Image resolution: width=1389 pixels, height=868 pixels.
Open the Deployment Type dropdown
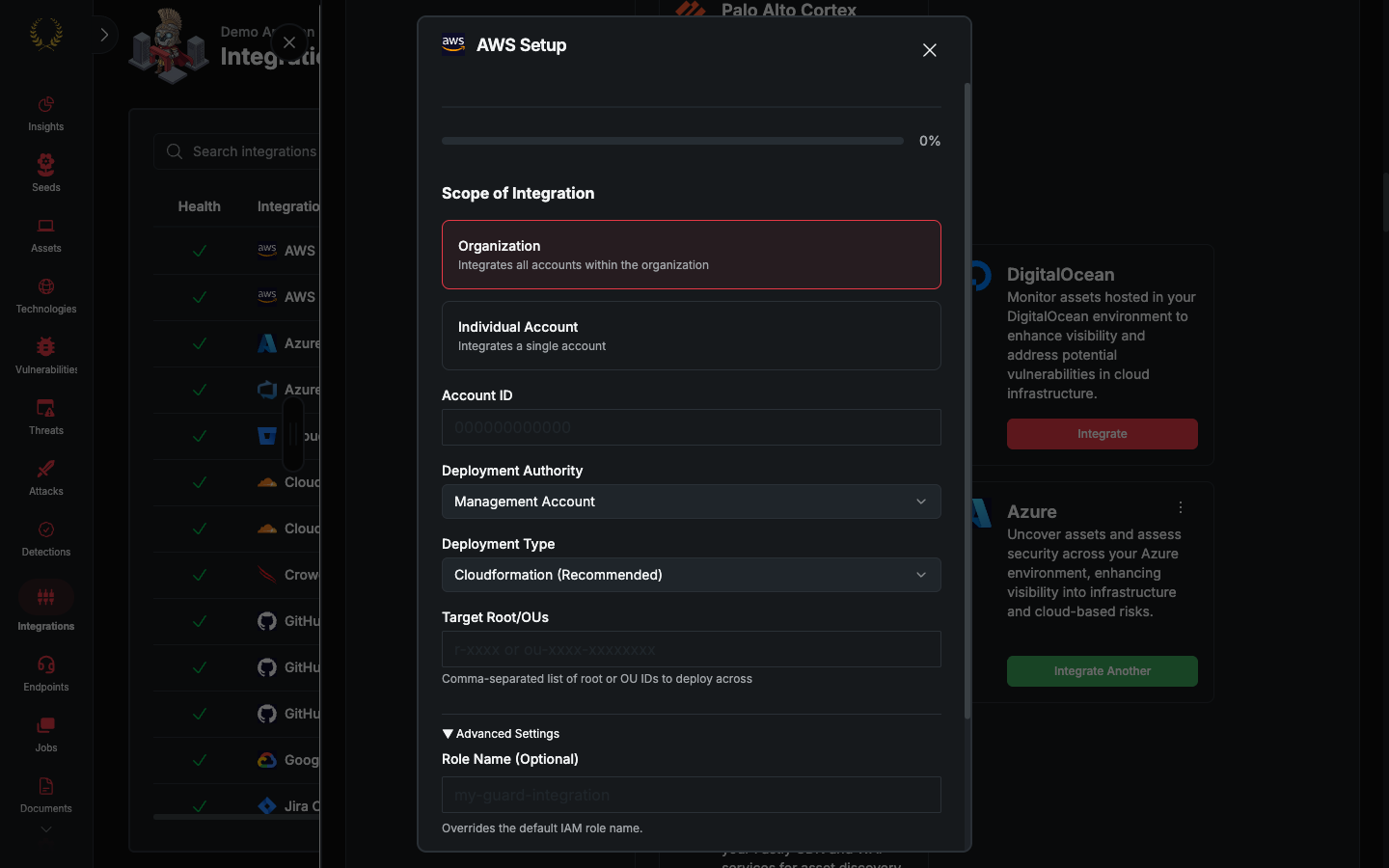[x=691, y=575]
